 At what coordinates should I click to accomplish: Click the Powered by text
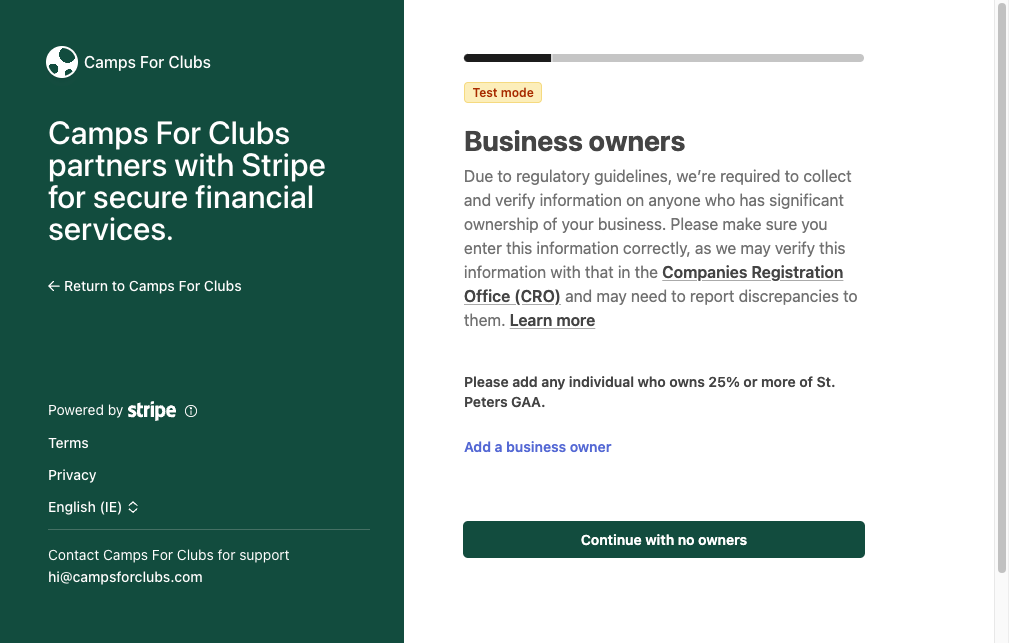click(x=86, y=410)
